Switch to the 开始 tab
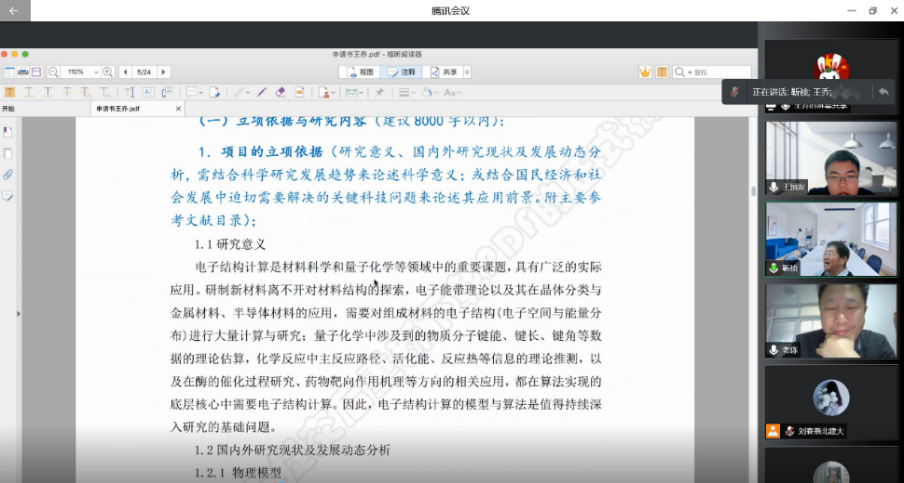 [9, 108]
